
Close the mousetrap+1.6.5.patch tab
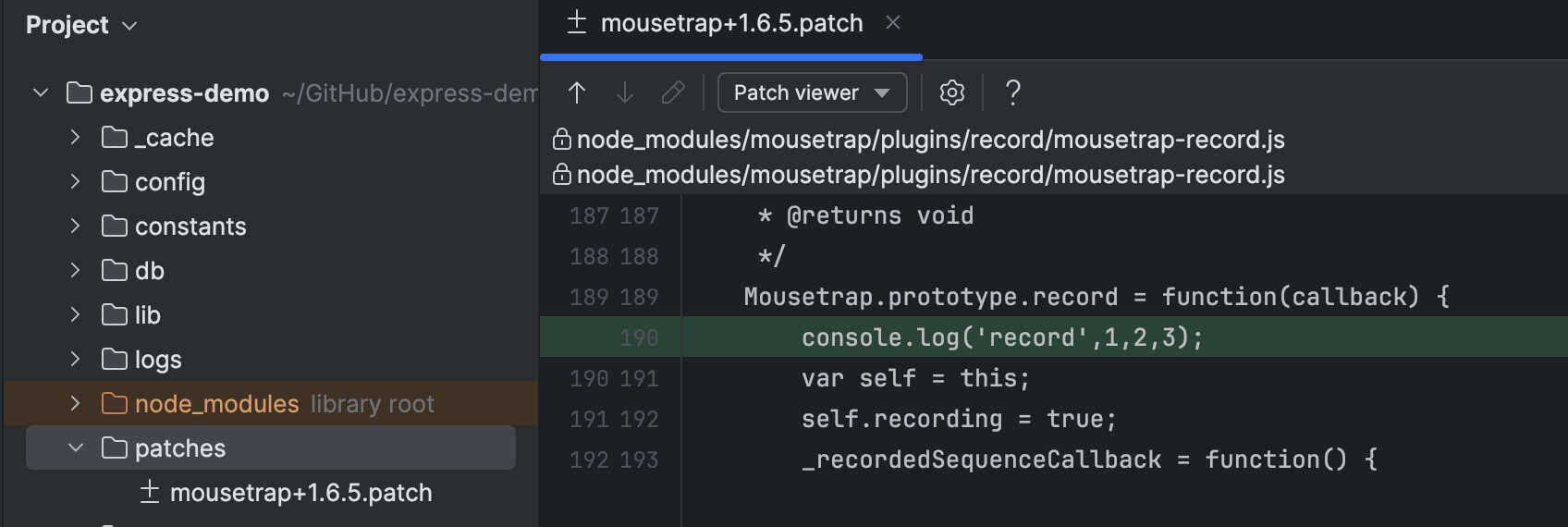tap(893, 22)
